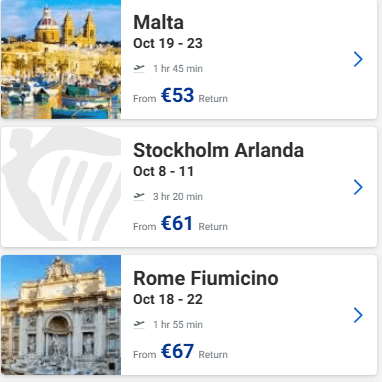Viewport: 382px width, 382px height.
Task: Click the Oct 19 - 23 dates
Action: (x=168, y=43)
